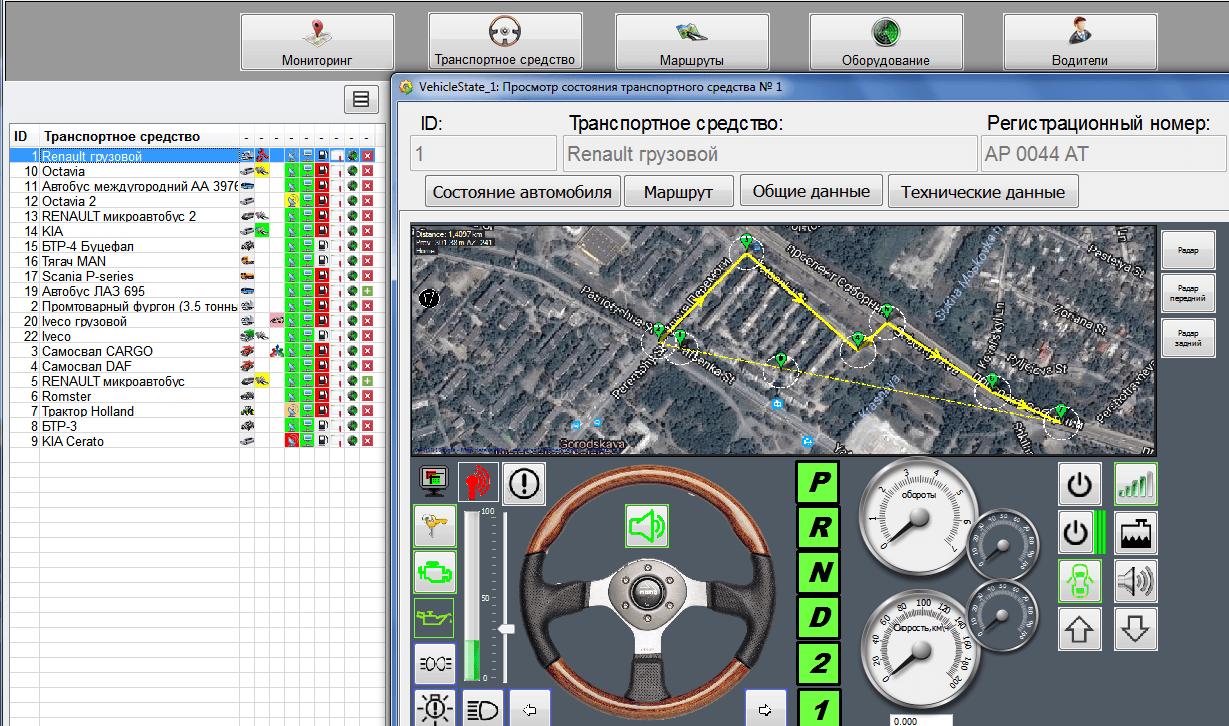Click the Renault грузовой name field
This screenshot has width=1229, height=726.
769,154
